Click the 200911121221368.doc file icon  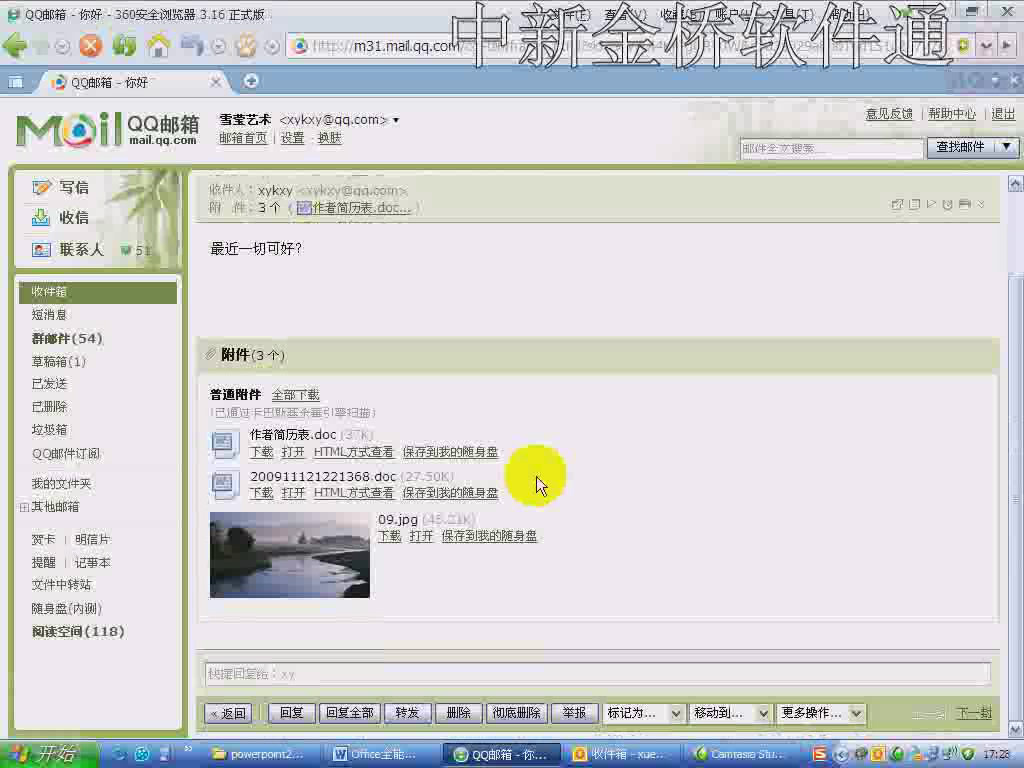[225, 485]
